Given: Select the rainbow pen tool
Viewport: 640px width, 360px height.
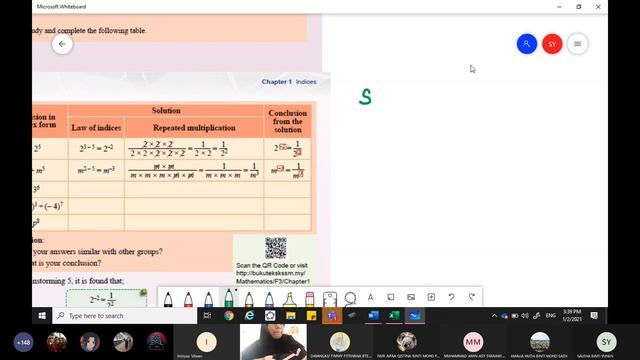Looking at the screenshot, I should (x=249, y=299).
